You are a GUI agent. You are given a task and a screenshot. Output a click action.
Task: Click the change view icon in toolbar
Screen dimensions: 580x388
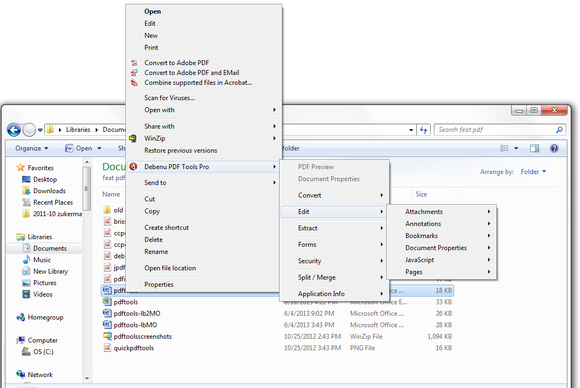(x=504, y=148)
